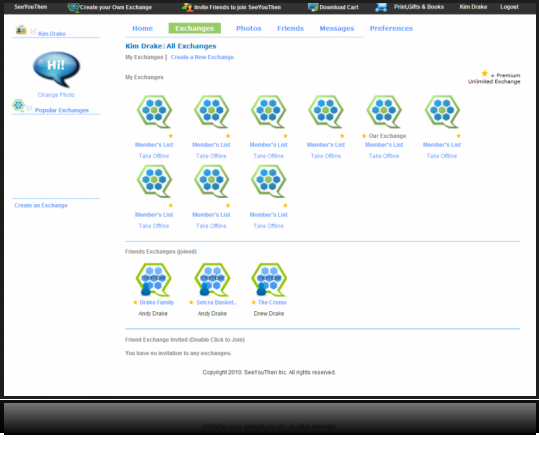Click Take Offline under Our Exchange
Screen dimensions: 539x470
pyautogui.click(x=384, y=156)
